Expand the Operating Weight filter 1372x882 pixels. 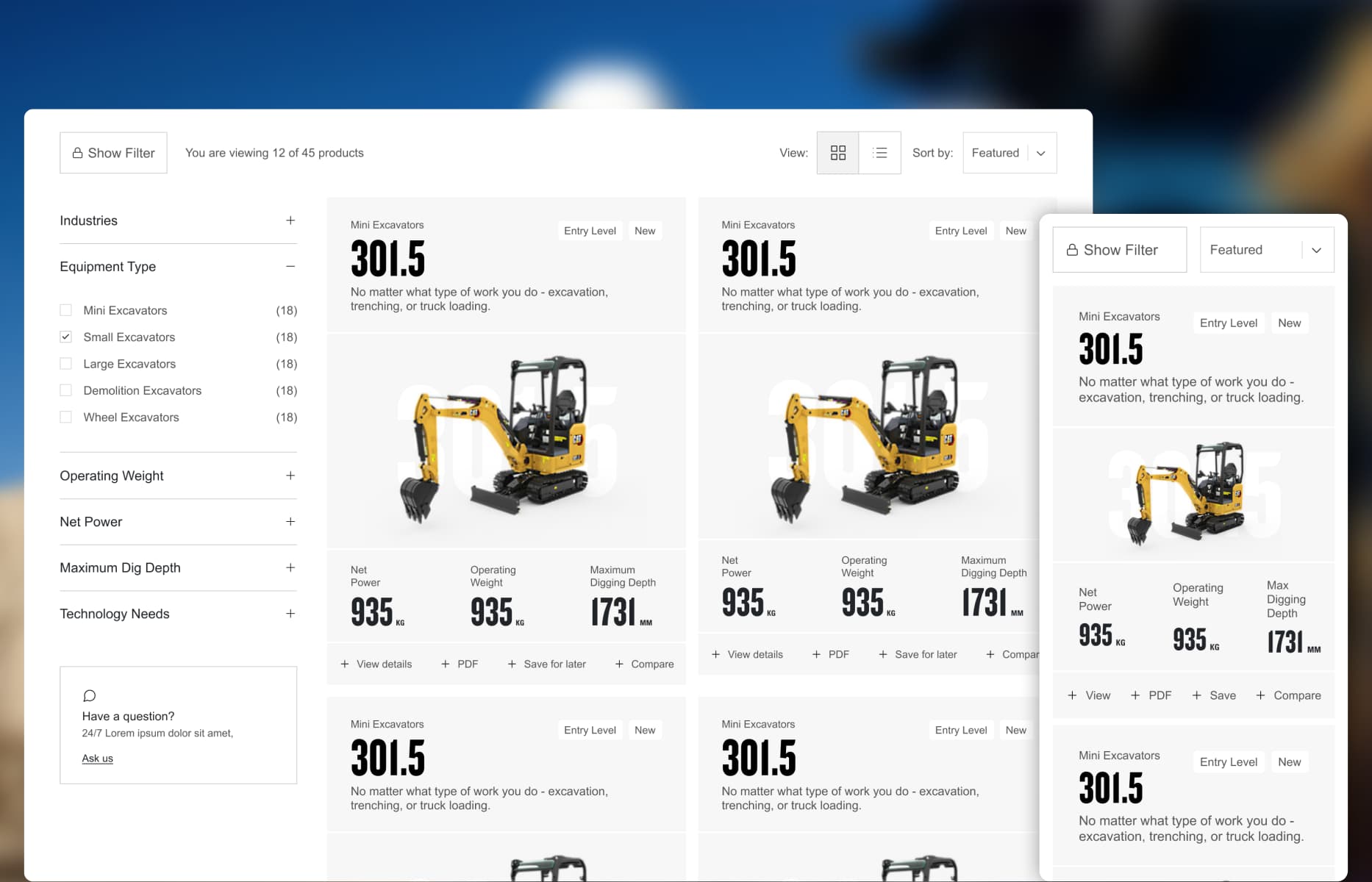290,476
